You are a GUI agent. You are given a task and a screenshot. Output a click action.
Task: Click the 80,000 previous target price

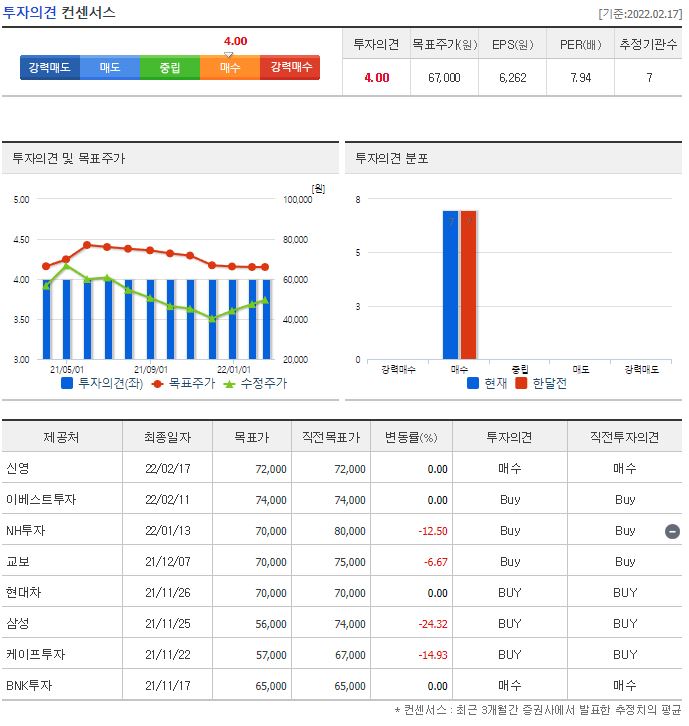tap(350, 531)
